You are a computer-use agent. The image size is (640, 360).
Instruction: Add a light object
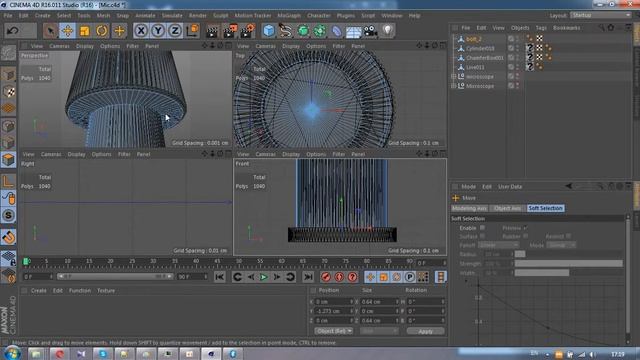(387, 31)
